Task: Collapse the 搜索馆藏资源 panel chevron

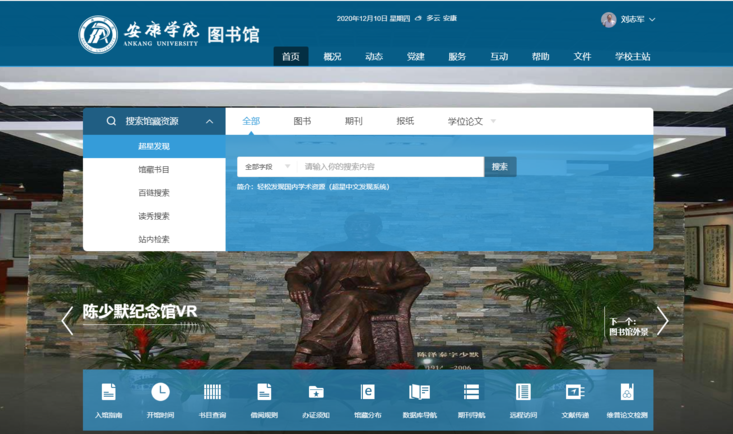Action: pyautogui.click(x=209, y=122)
